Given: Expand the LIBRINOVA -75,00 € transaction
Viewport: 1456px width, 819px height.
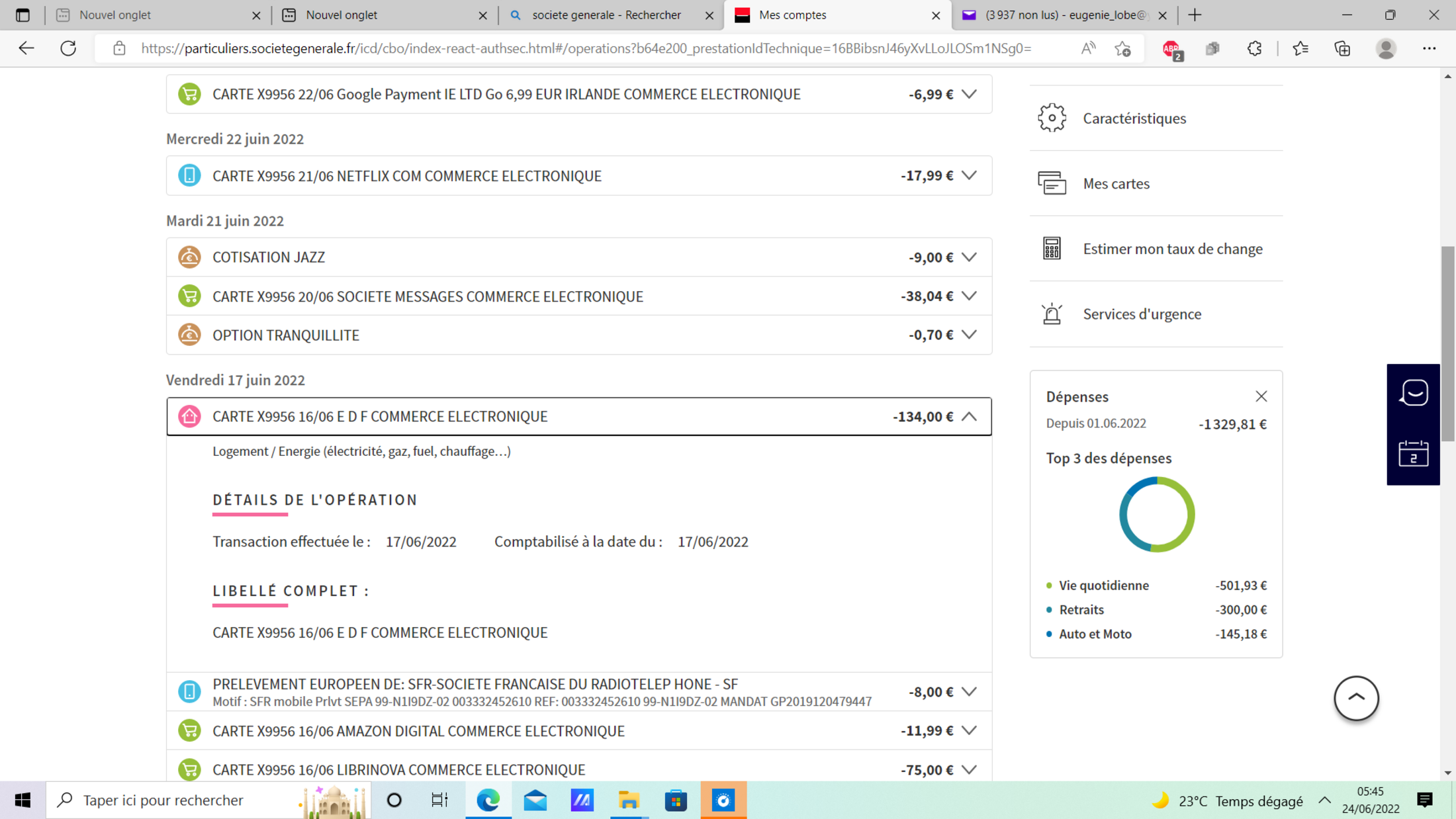Looking at the screenshot, I should [x=969, y=769].
